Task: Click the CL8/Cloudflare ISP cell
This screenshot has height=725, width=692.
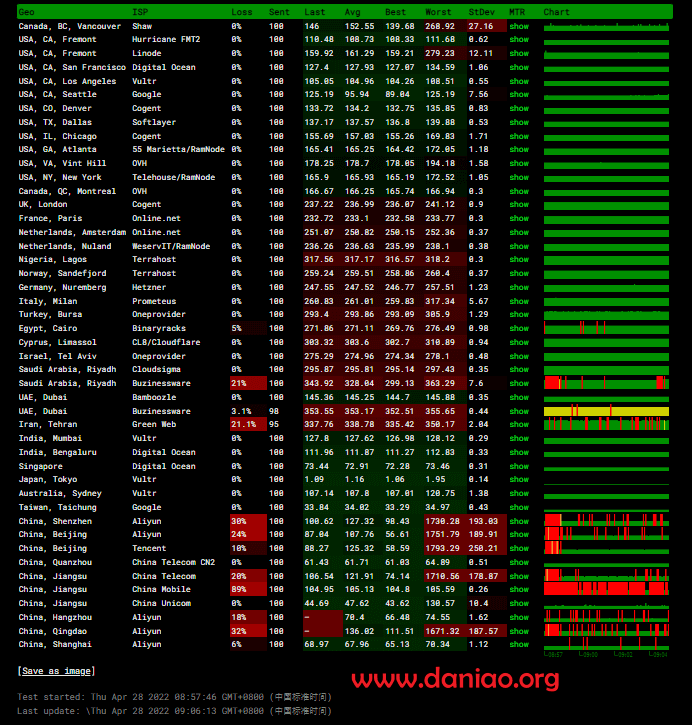Action: point(166,342)
